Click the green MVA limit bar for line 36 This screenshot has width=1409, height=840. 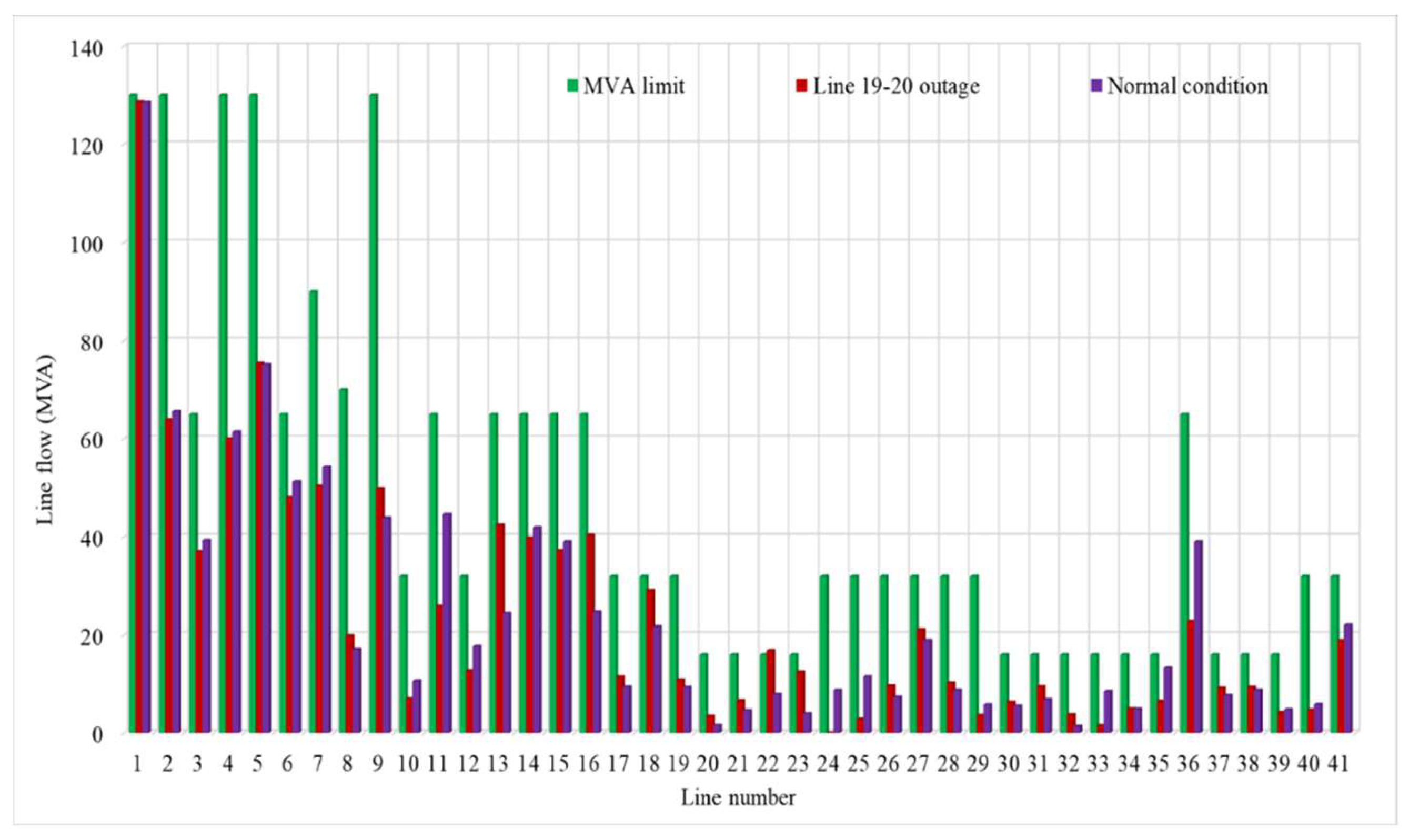coord(1184,572)
